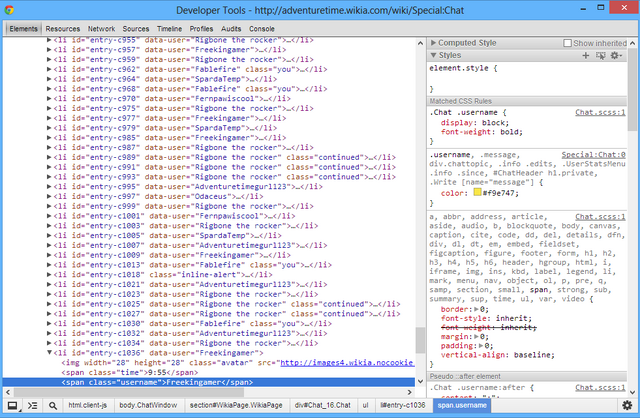Expand the margin property shorthand arrow
The image size is (640, 418).
(x=476, y=337)
